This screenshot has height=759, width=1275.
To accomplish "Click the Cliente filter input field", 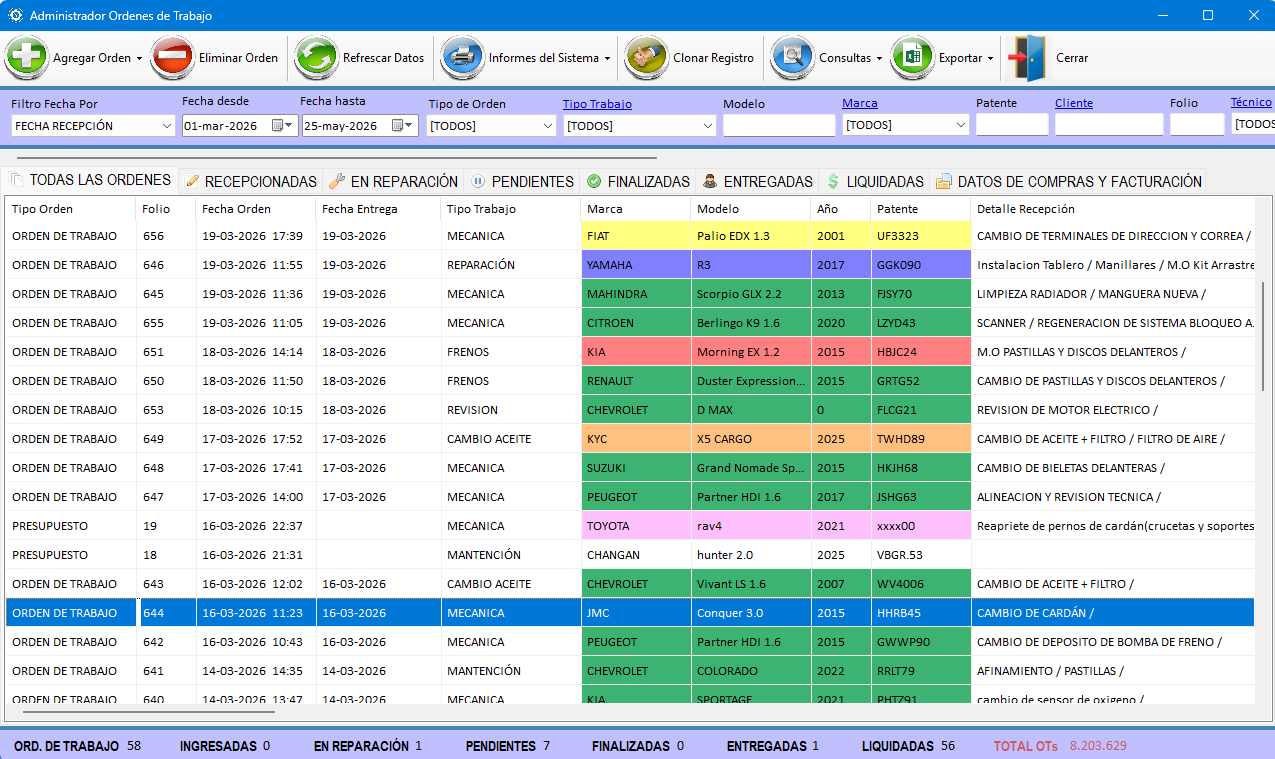I will tap(1109, 124).
